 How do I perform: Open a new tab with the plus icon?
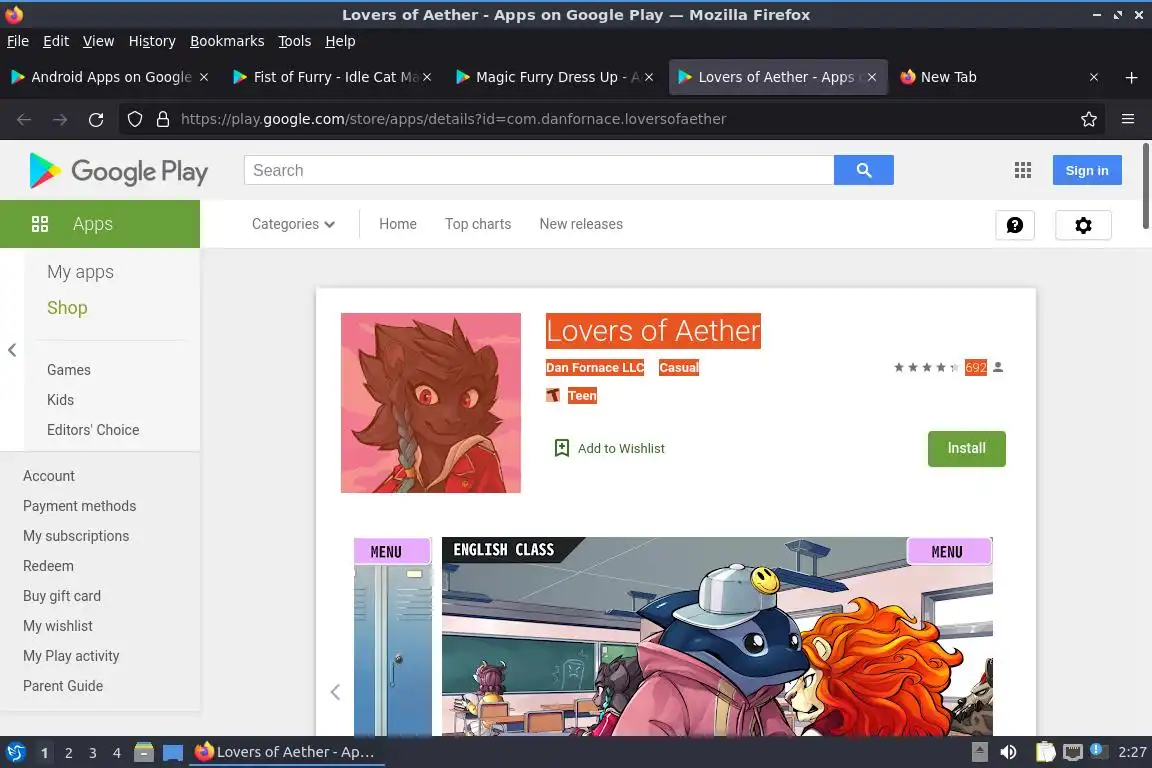[1131, 77]
